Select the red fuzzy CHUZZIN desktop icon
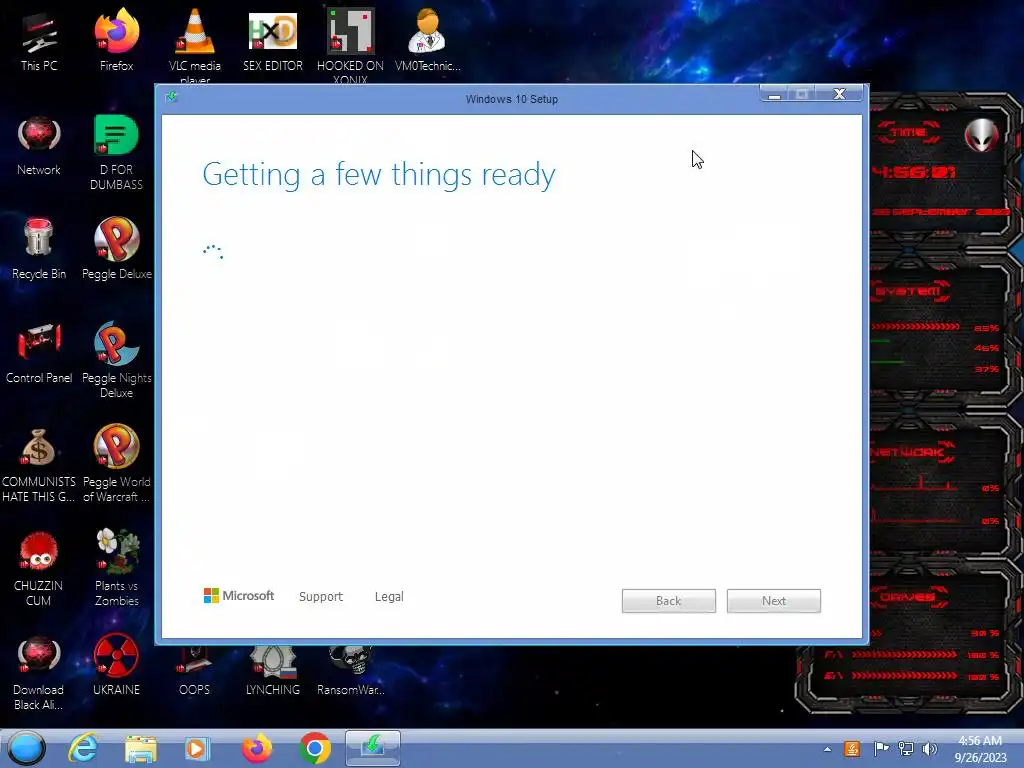This screenshot has width=1024, height=768. click(39, 569)
